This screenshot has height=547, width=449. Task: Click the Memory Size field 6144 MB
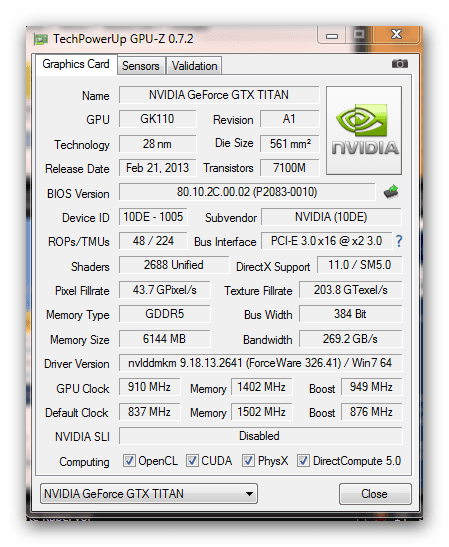click(165, 339)
